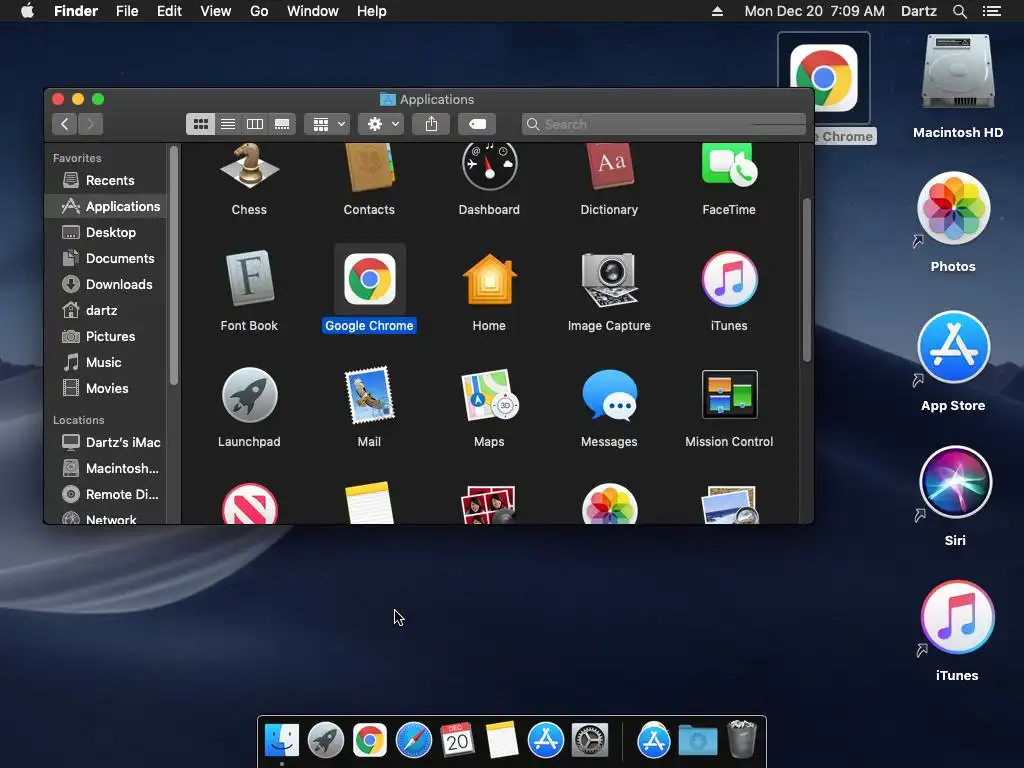Select the Mission Control application
The height and width of the screenshot is (768, 1024).
(x=729, y=395)
